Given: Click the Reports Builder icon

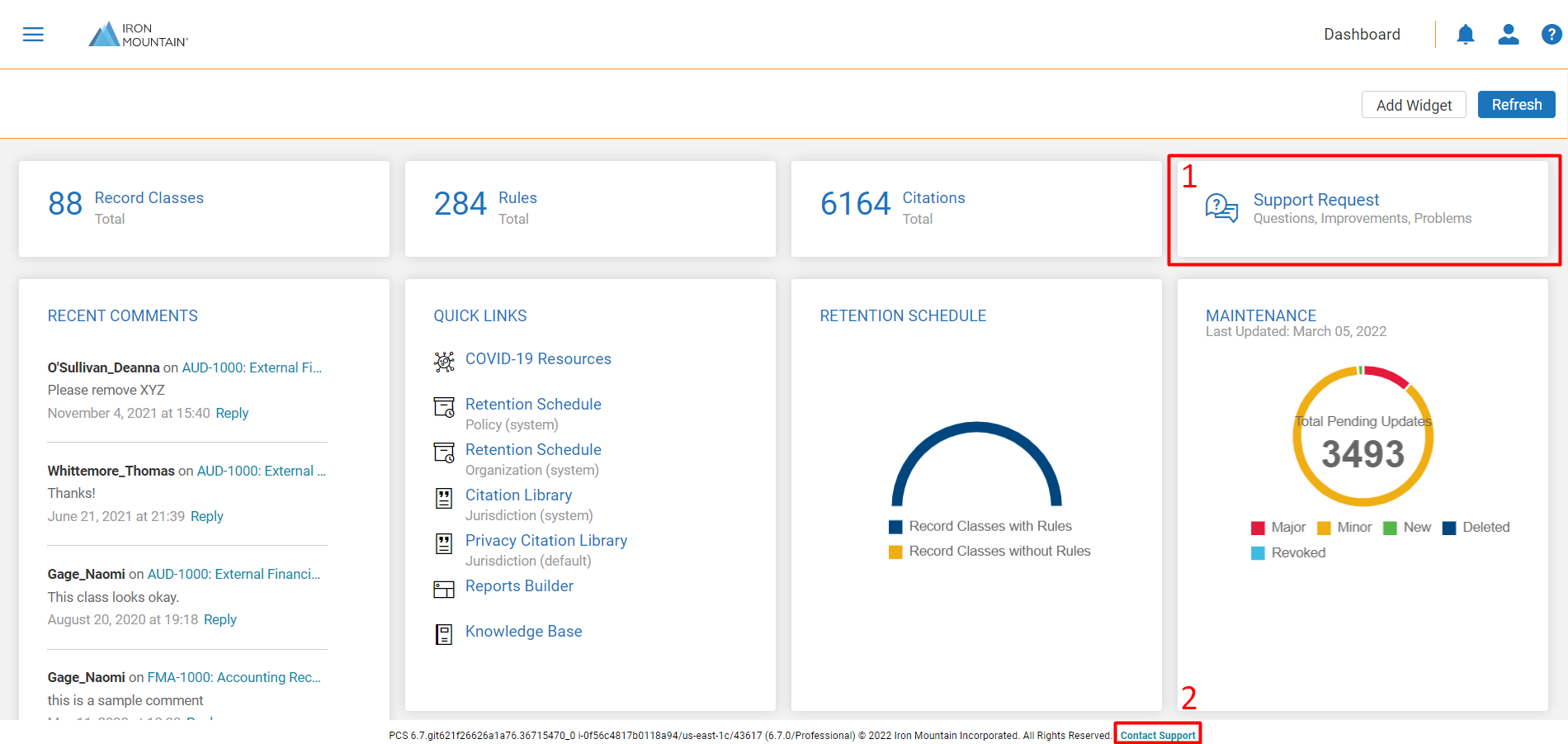Looking at the screenshot, I should 444,589.
